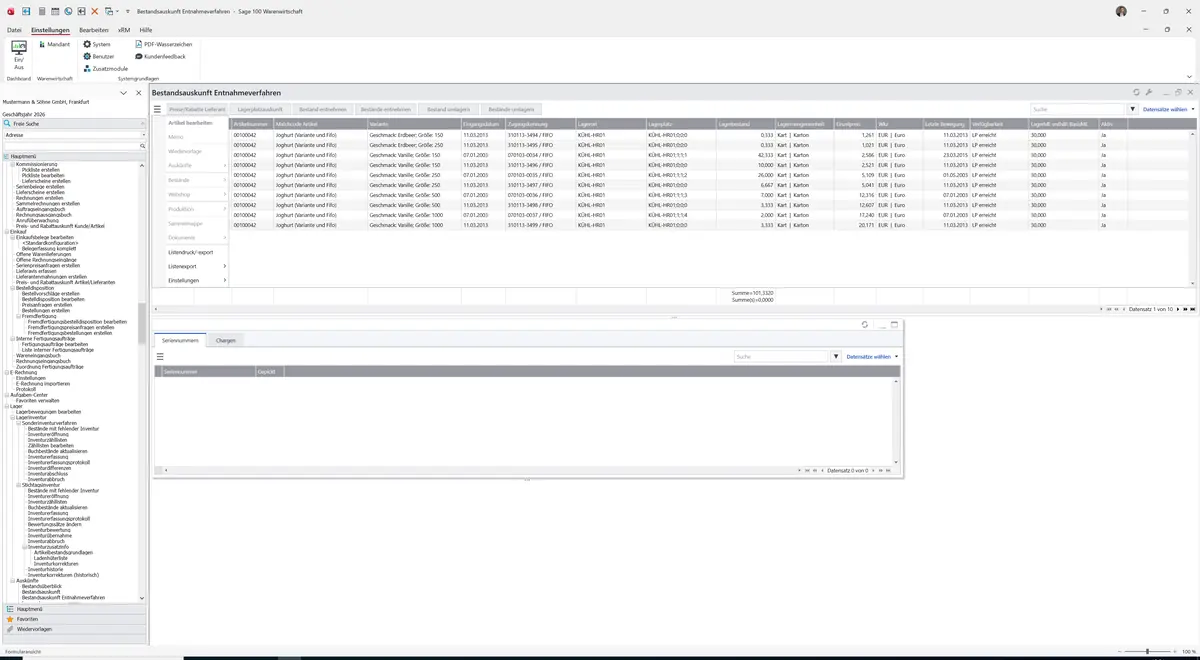The height and width of the screenshot is (660, 1200).
Task: Click the user profile avatar in title bar
Action: [x=1121, y=11]
